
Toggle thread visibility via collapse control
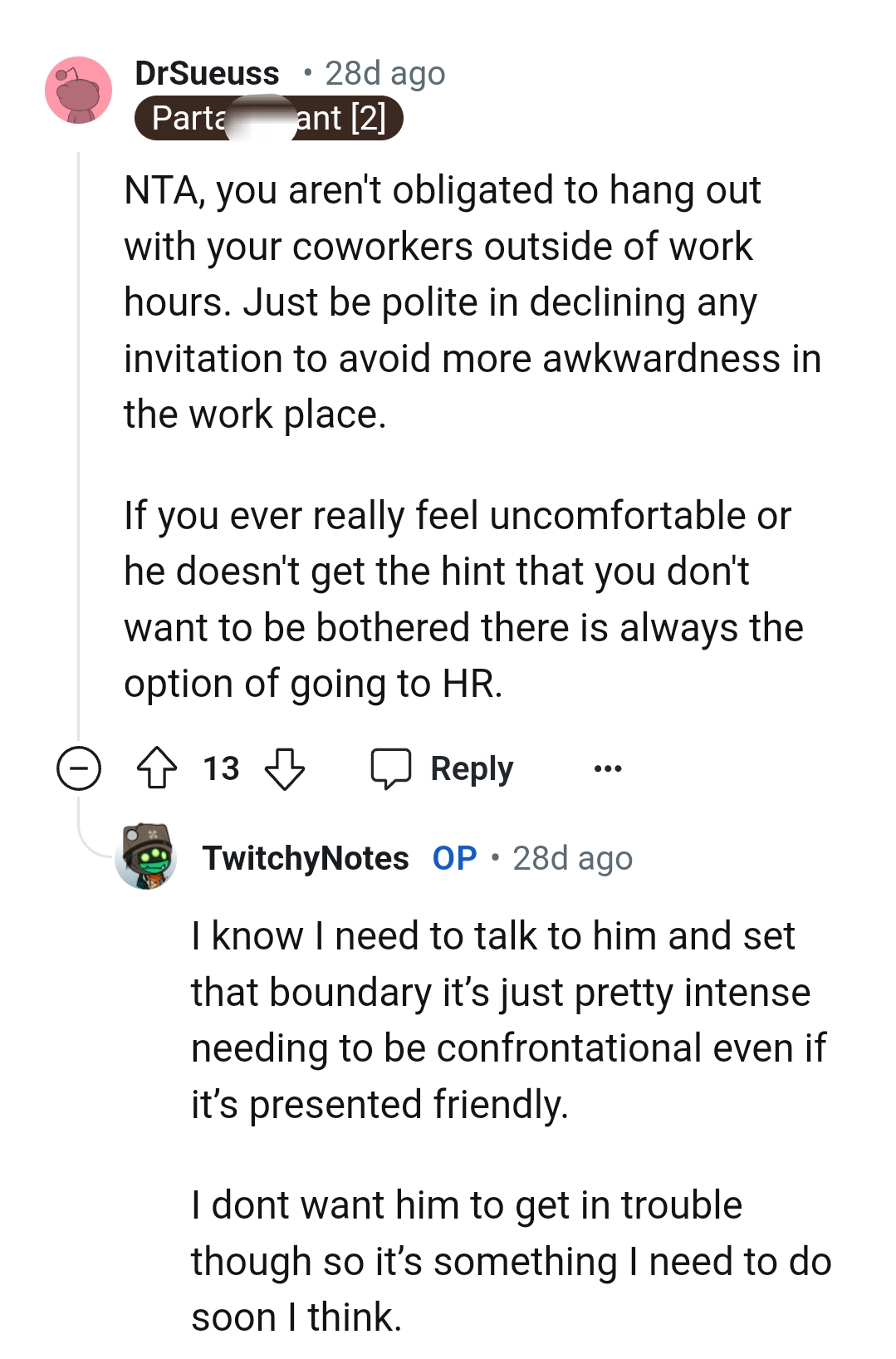point(76,768)
